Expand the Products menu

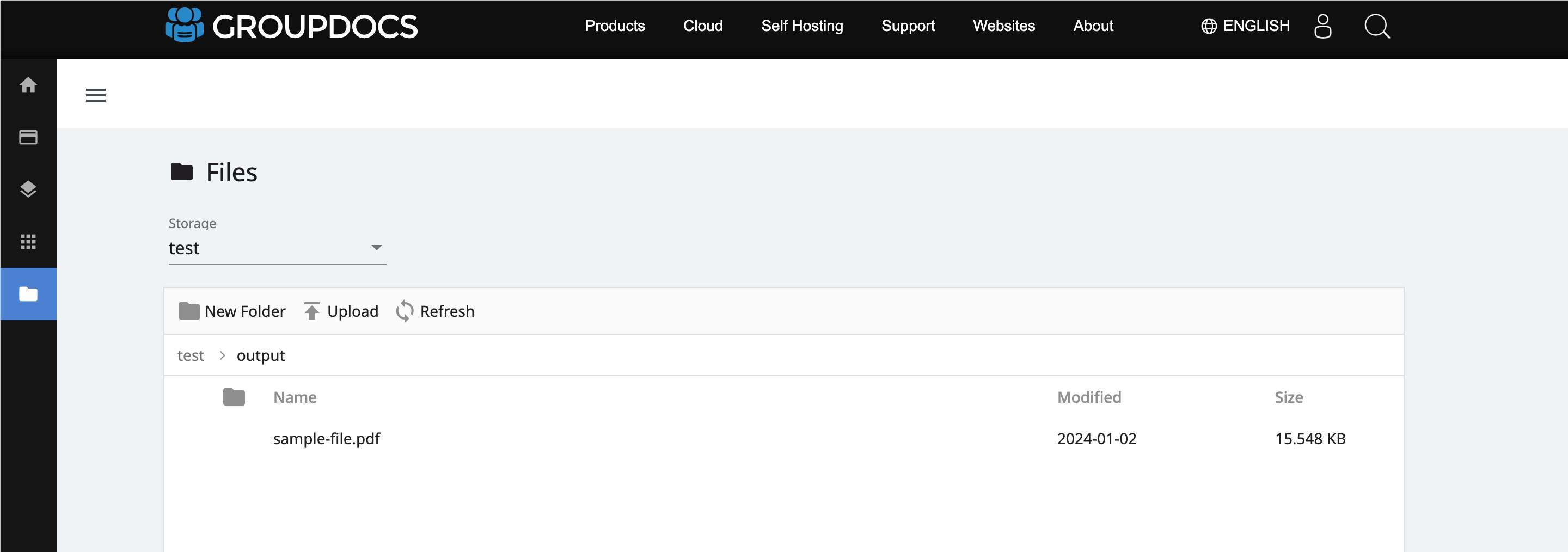point(615,26)
